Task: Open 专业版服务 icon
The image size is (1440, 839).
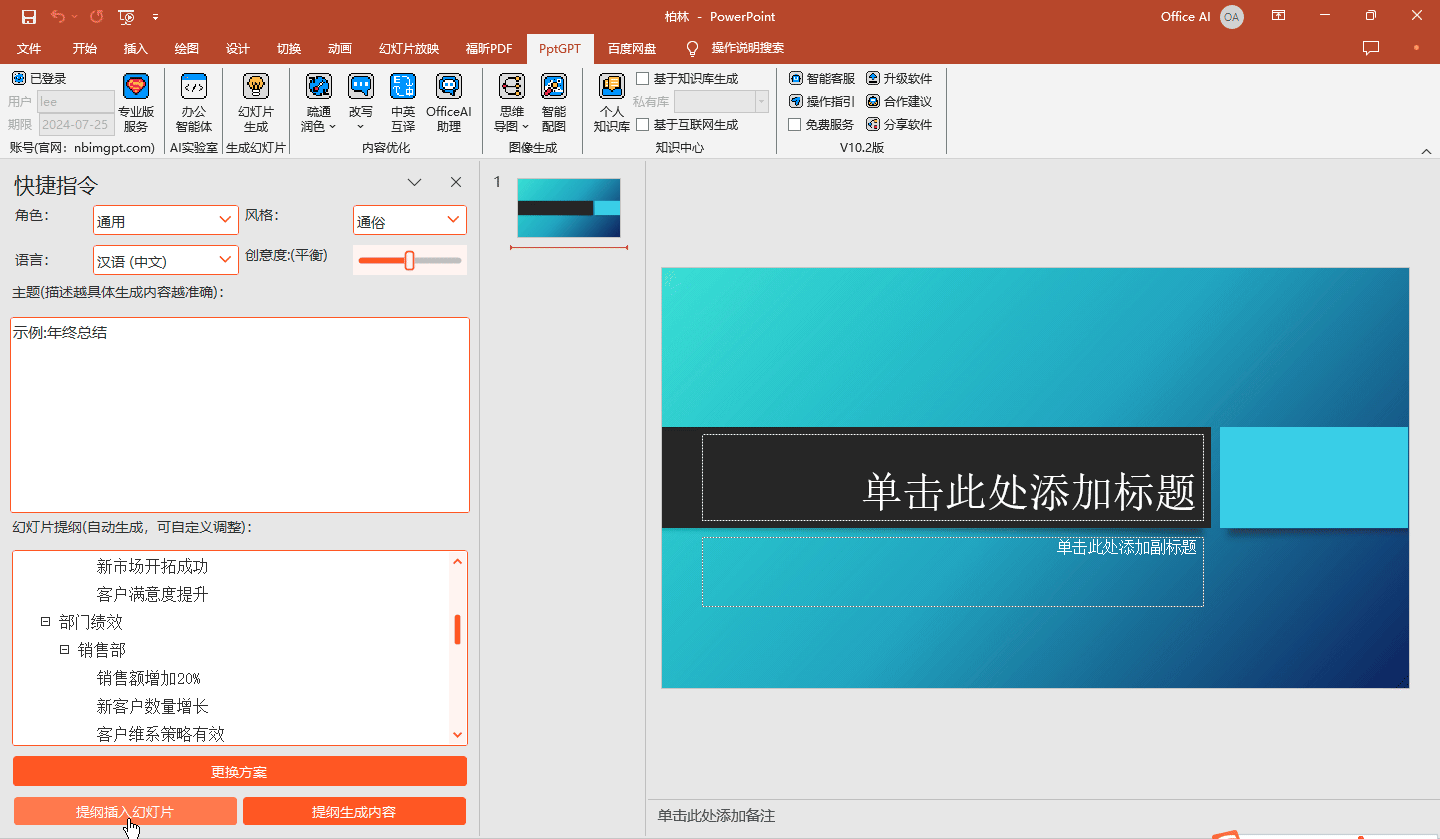Action: pos(136,103)
